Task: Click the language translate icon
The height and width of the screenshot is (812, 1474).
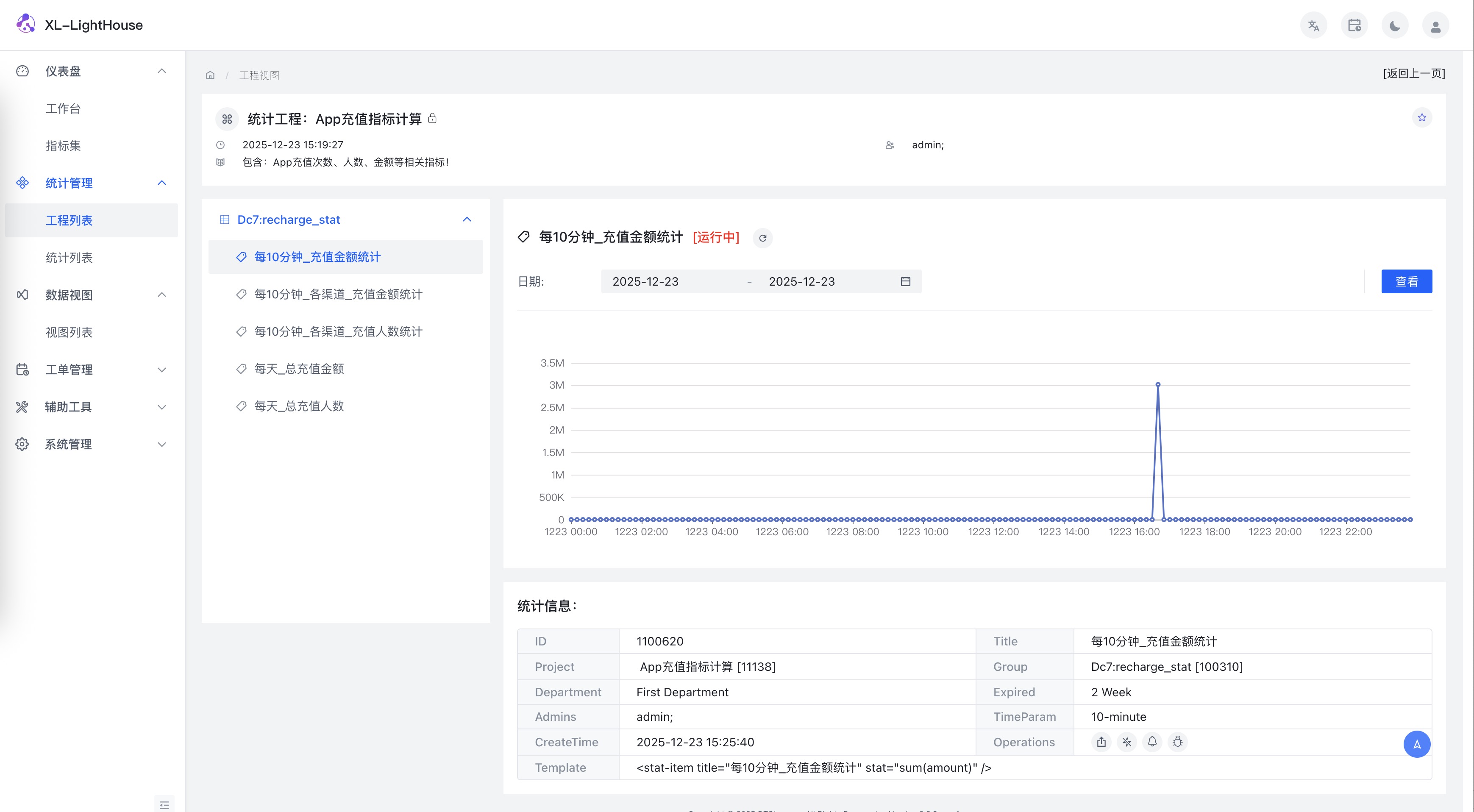Action: click(1313, 26)
